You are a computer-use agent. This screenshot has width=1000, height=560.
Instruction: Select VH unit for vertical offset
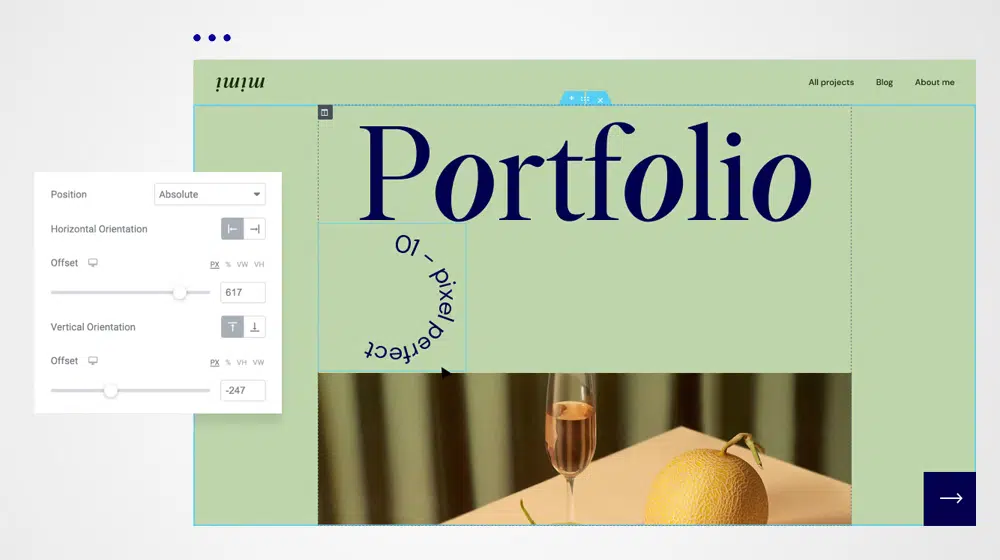(x=242, y=363)
